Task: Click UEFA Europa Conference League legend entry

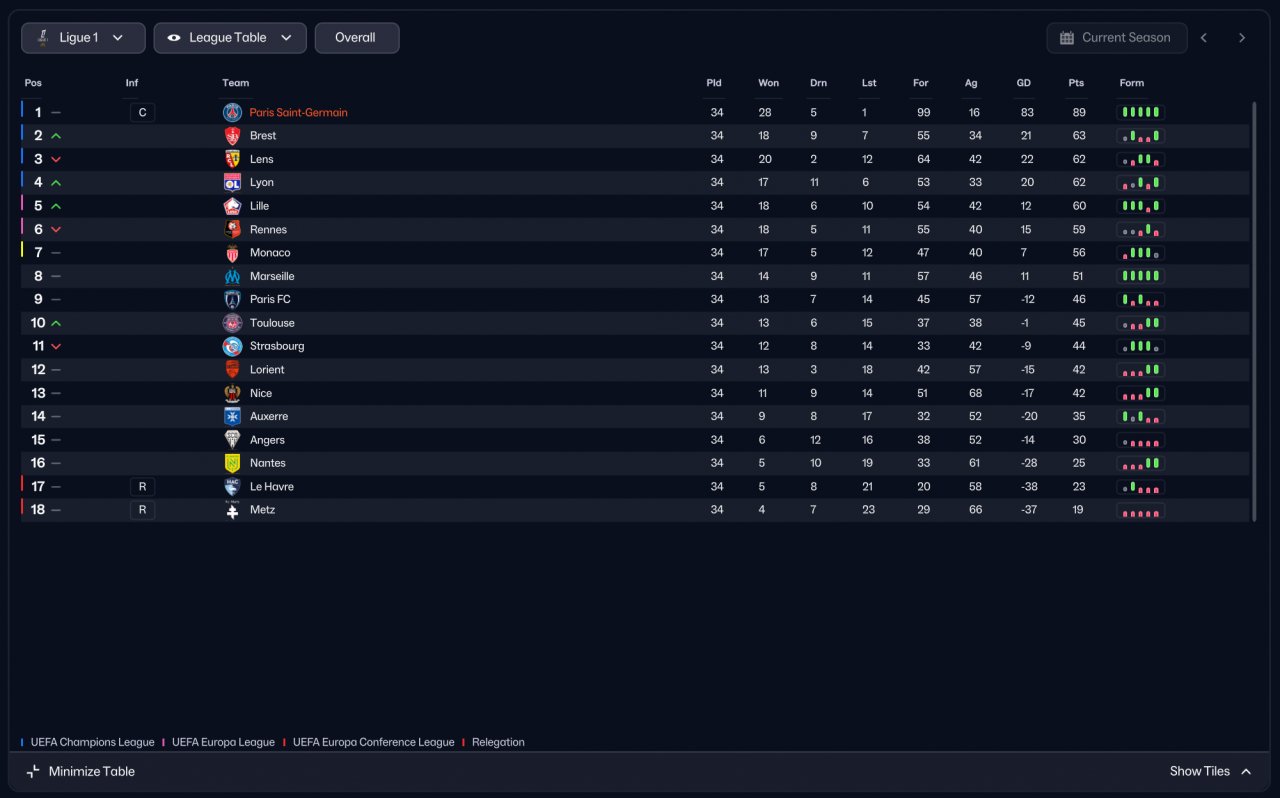Action: pos(369,743)
